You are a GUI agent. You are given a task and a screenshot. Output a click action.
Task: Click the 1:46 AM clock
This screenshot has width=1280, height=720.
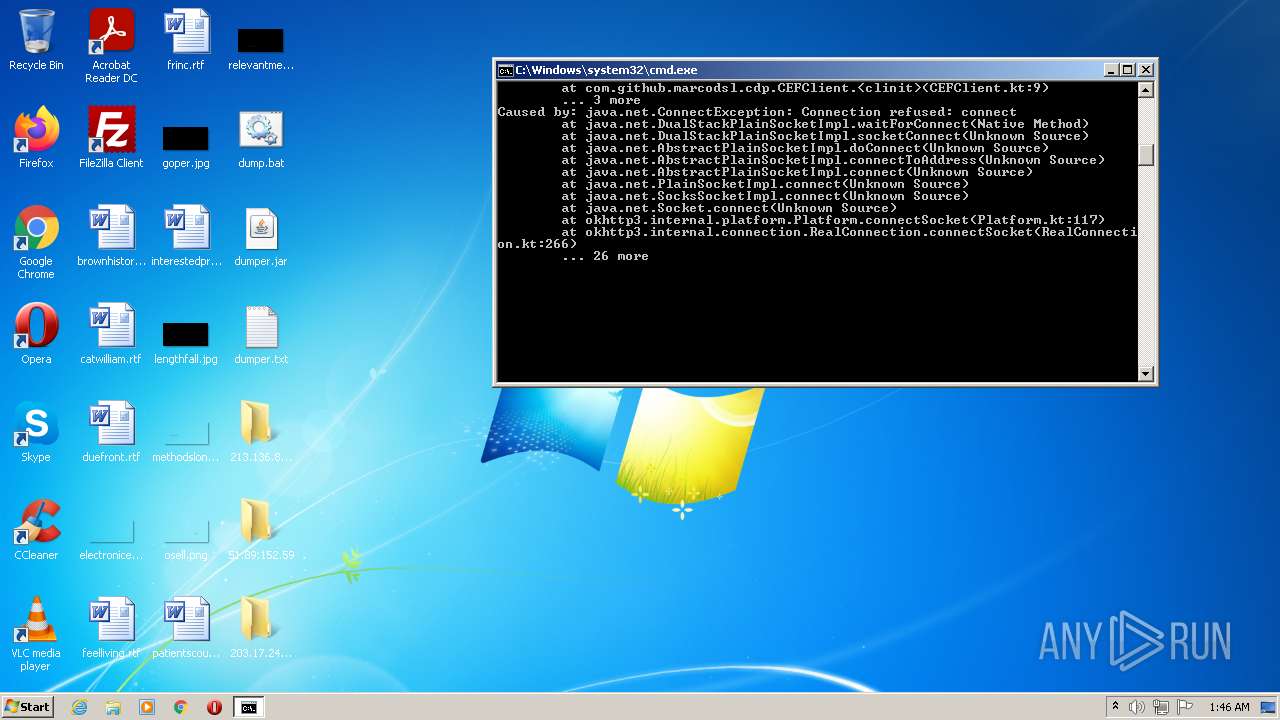[x=1229, y=707]
